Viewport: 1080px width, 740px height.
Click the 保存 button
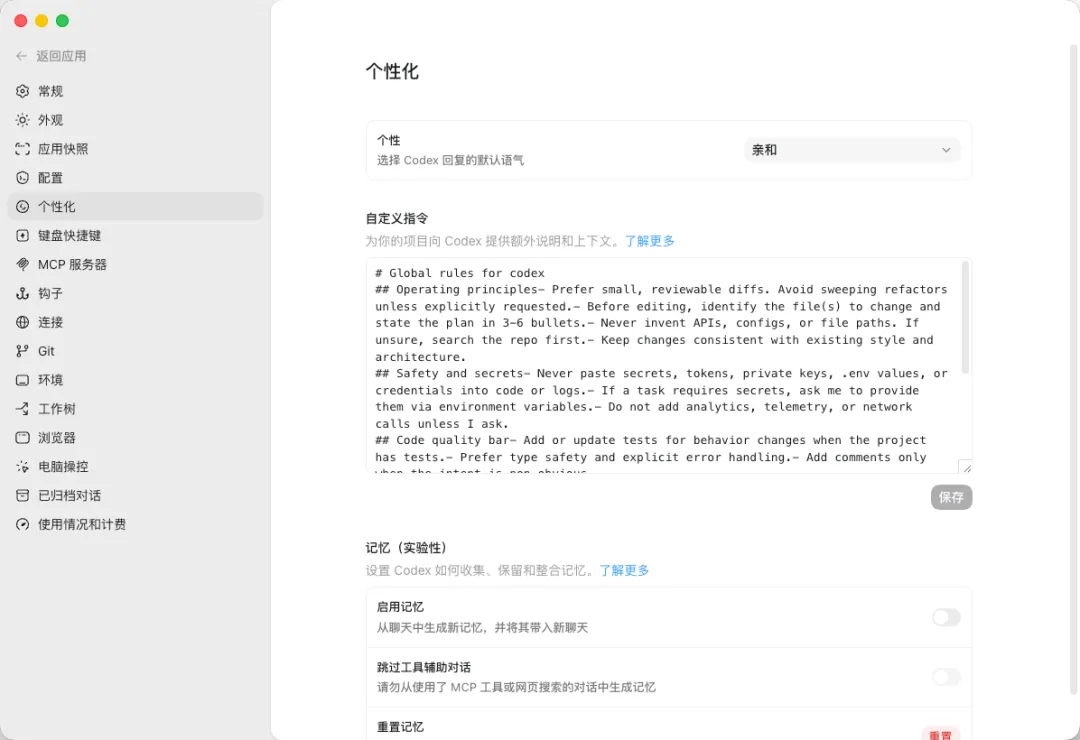click(951, 497)
